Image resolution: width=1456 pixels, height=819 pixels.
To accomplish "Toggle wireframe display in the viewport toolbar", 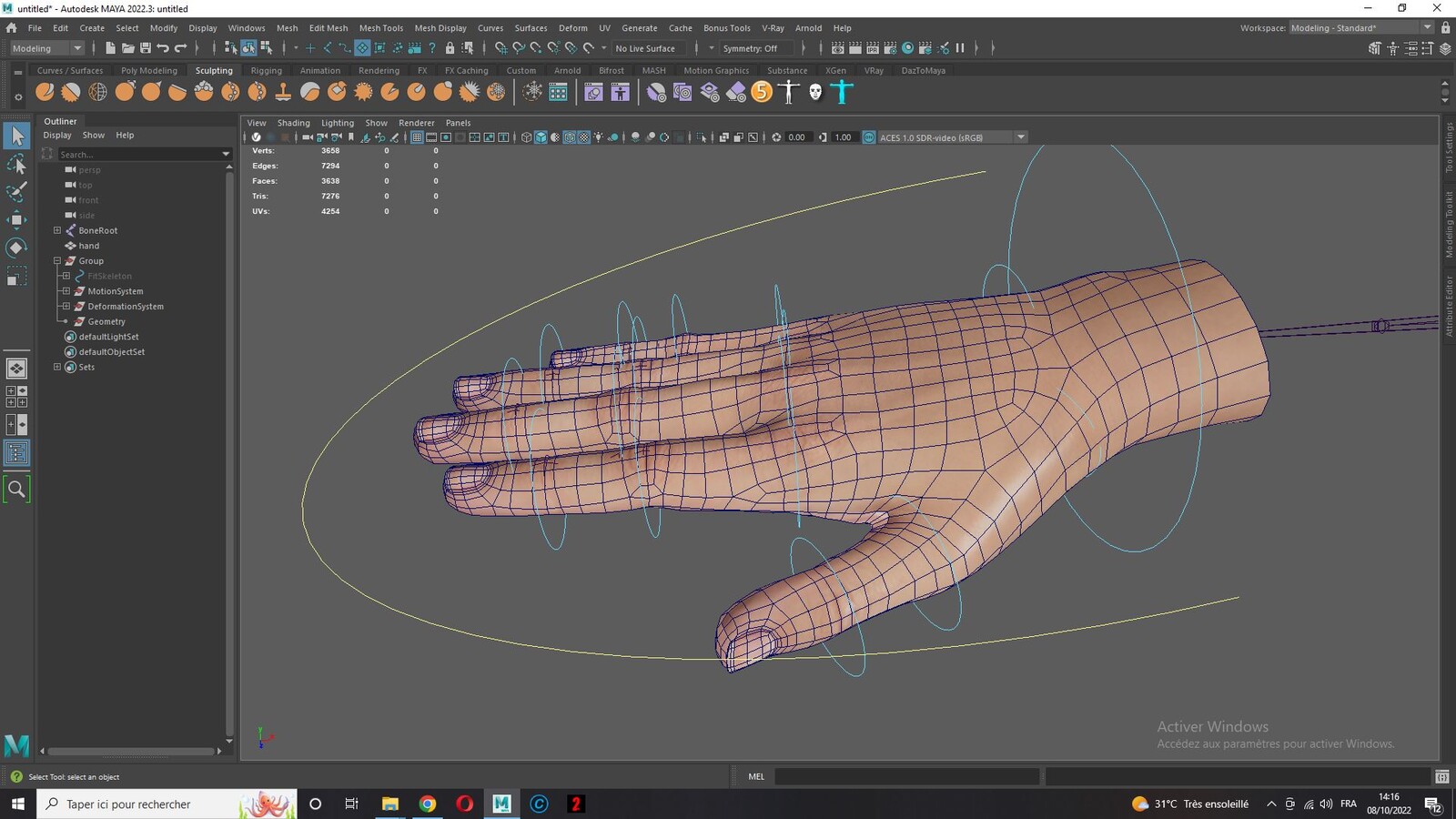I will (526, 137).
